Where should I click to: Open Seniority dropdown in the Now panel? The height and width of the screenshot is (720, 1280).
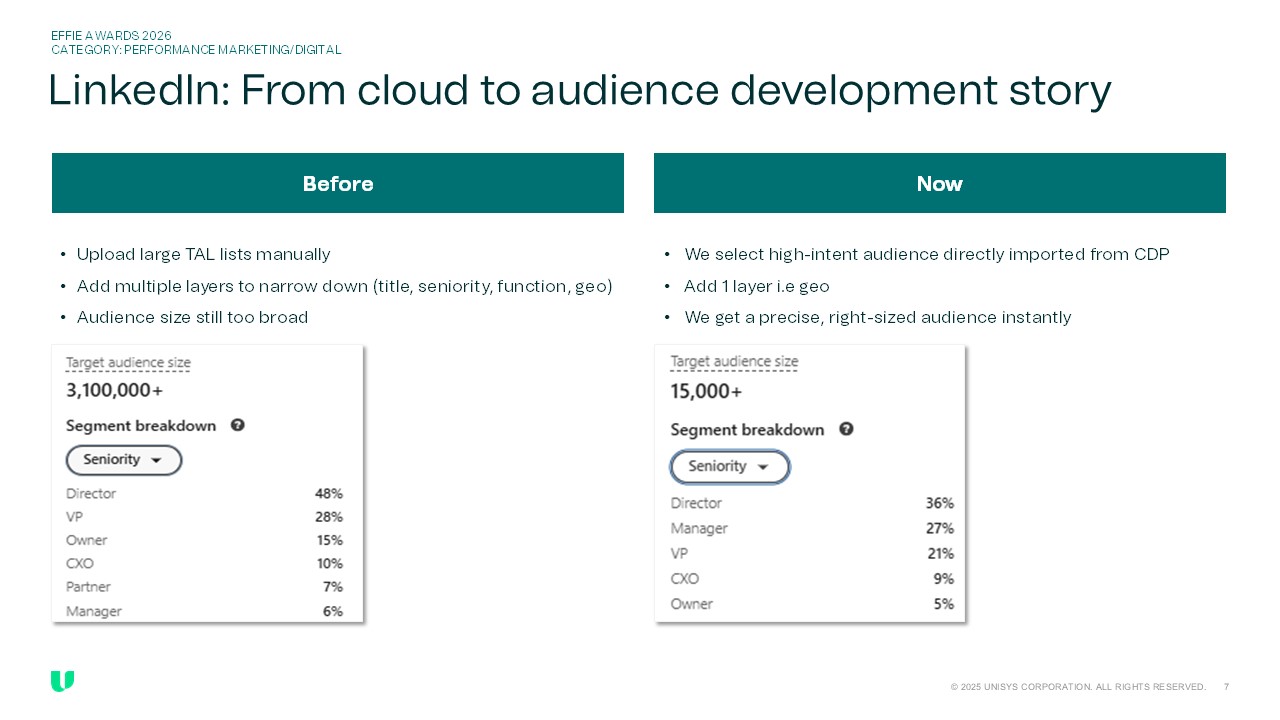point(729,467)
